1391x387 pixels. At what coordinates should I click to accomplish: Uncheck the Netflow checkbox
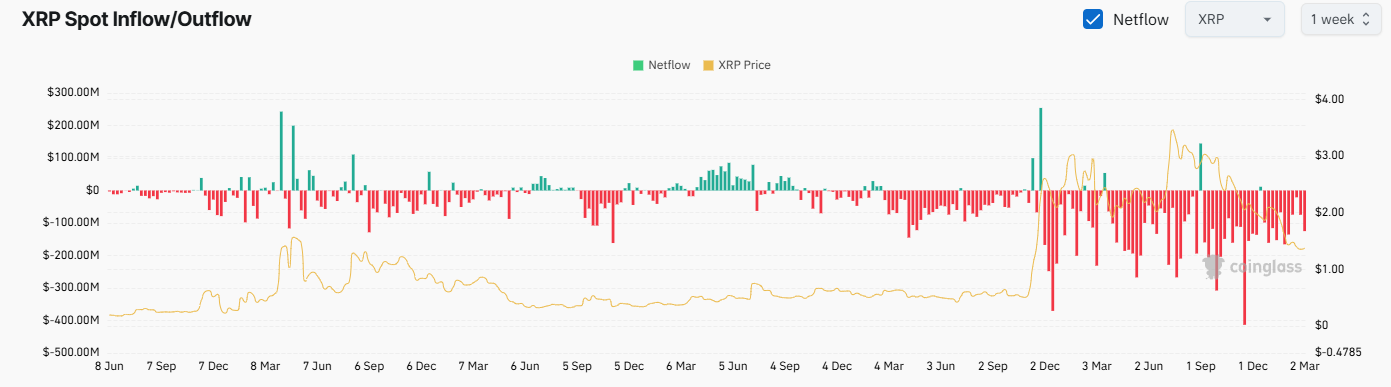(x=1093, y=19)
